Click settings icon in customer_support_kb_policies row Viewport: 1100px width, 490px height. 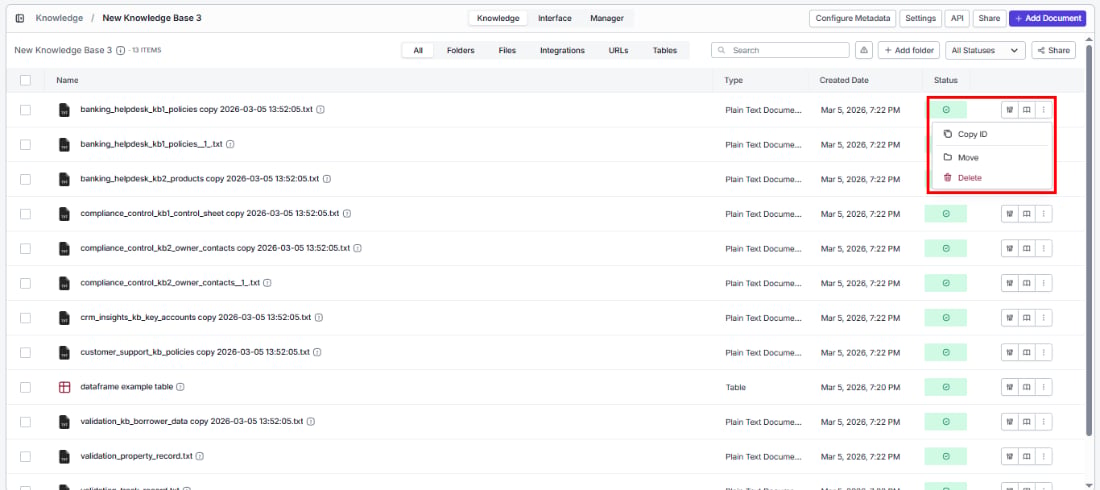[x=1010, y=352]
